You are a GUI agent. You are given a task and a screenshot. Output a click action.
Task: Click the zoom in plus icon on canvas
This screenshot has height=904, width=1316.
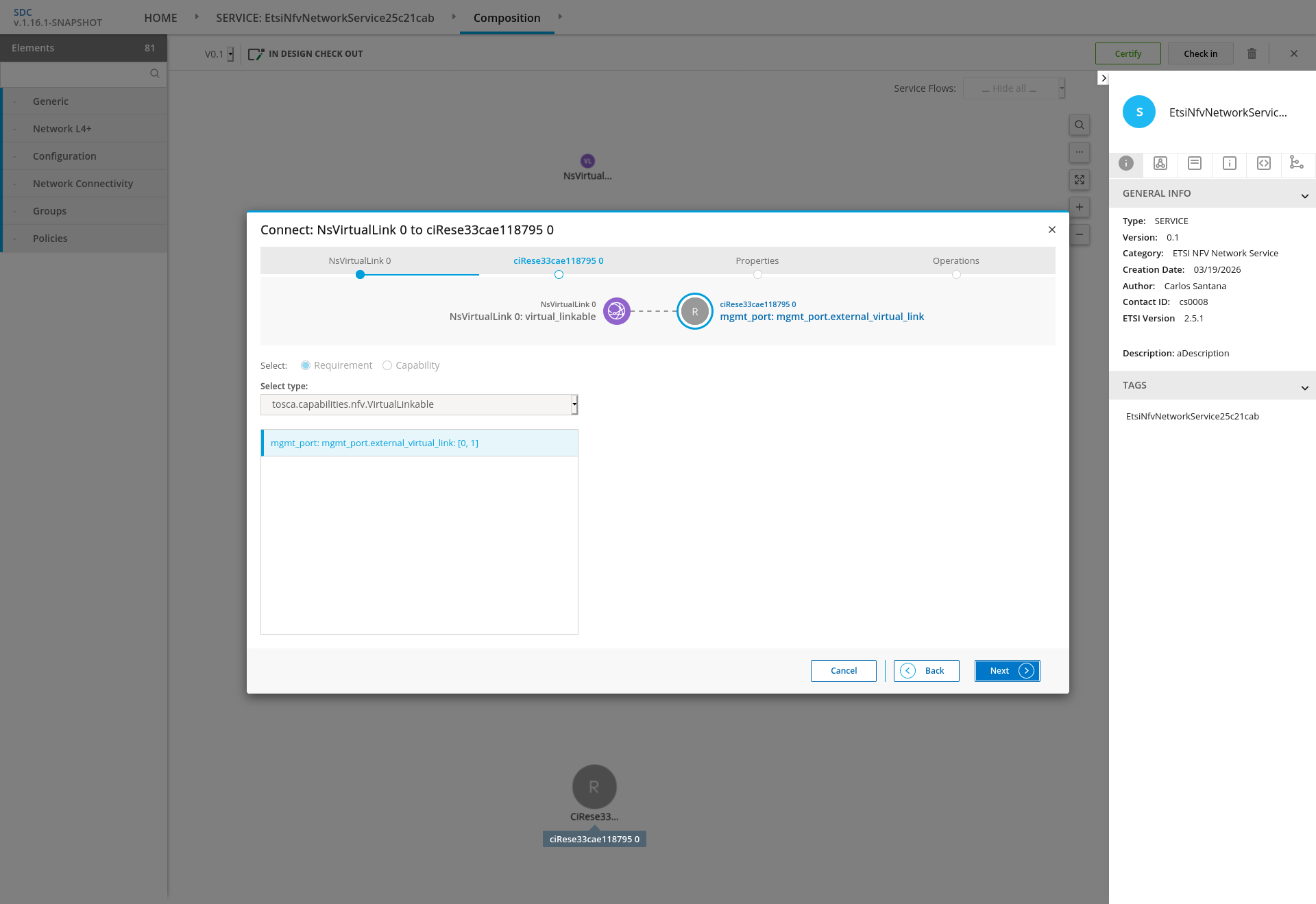[1080, 207]
